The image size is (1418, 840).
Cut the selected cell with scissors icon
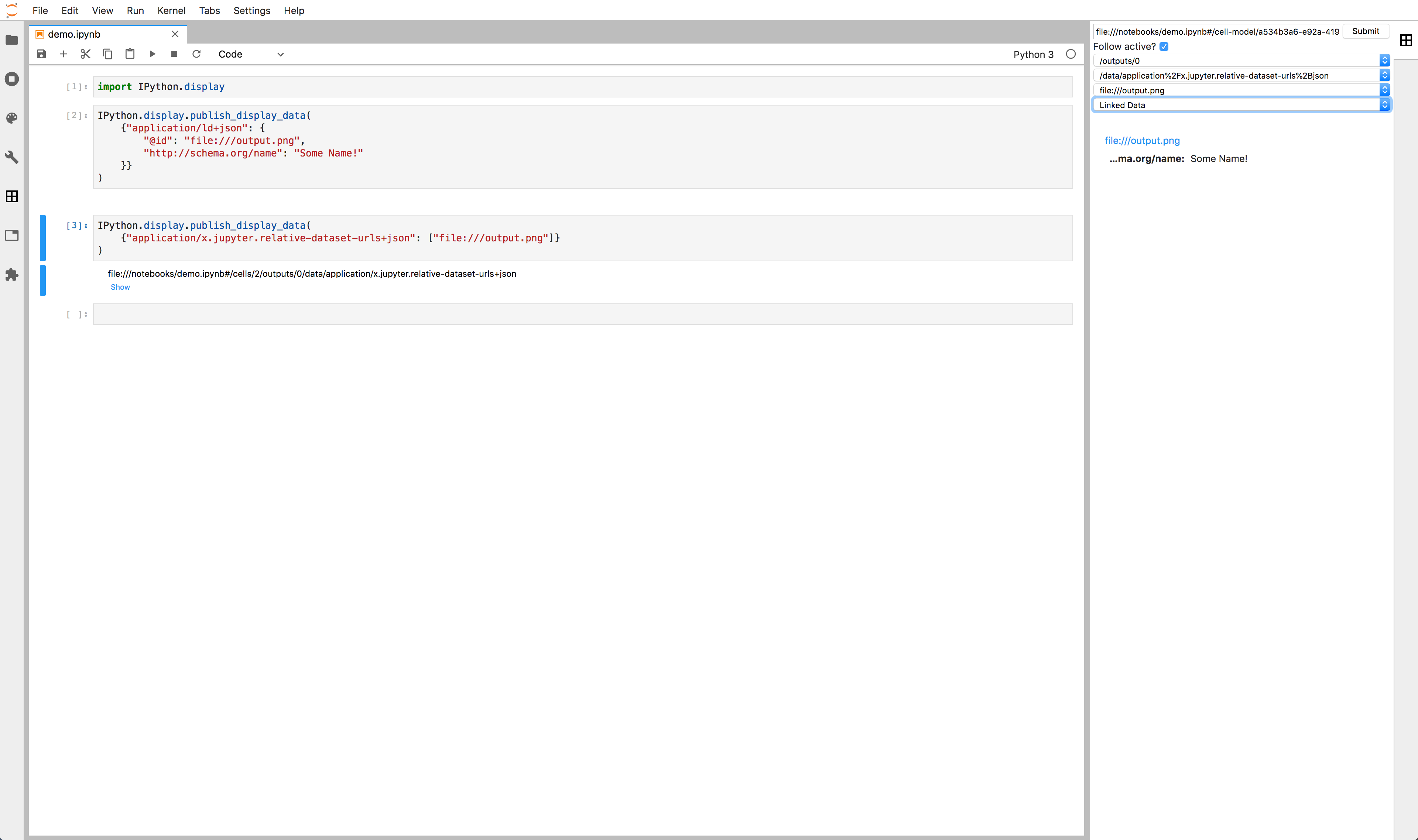coord(86,54)
